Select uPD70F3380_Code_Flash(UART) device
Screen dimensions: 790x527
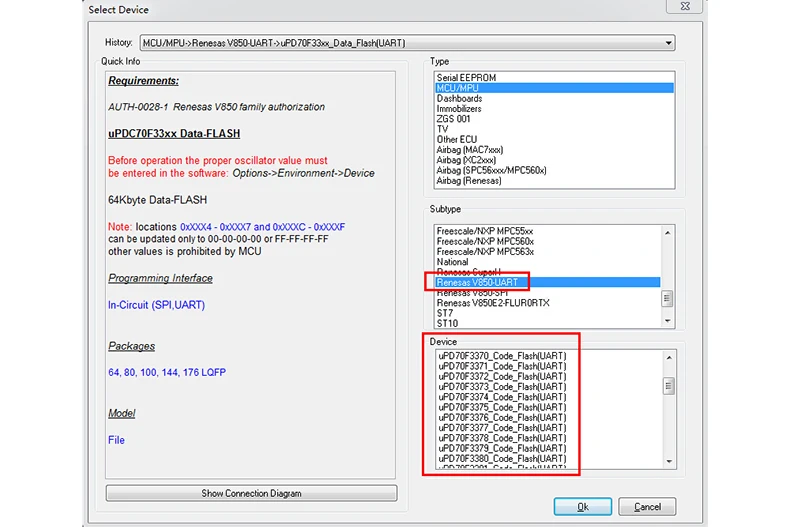point(549,458)
